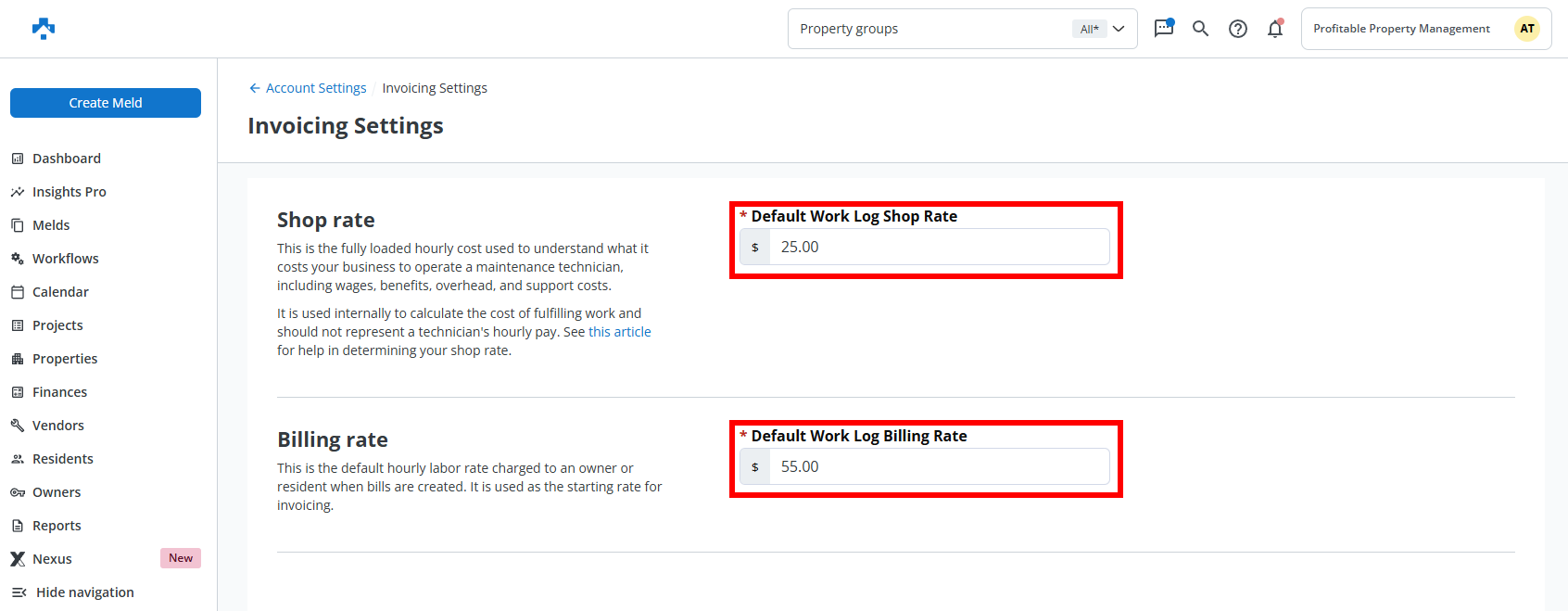The height and width of the screenshot is (611, 1568).
Task: Click the search magnifier icon
Action: [1200, 29]
